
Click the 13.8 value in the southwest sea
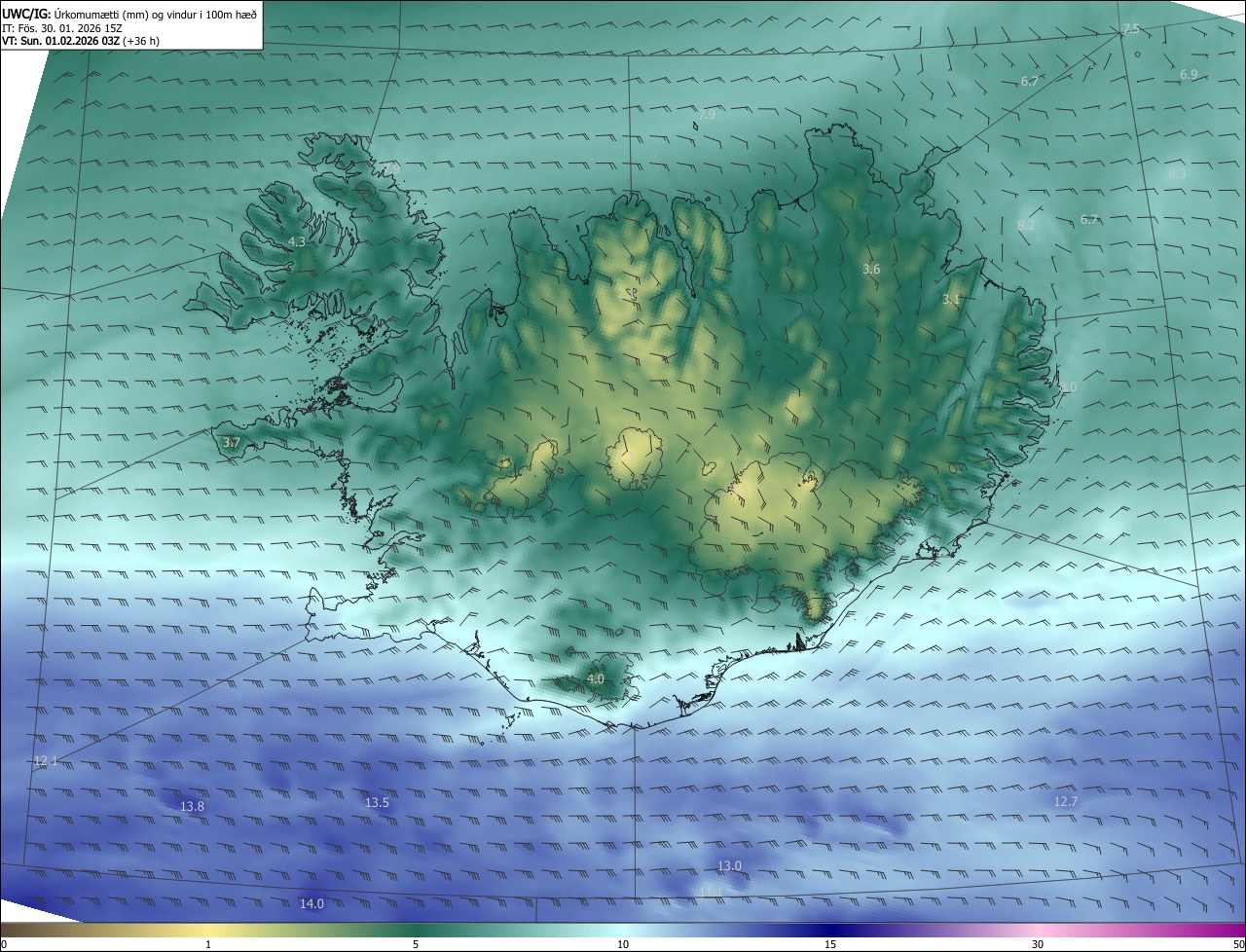(193, 806)
